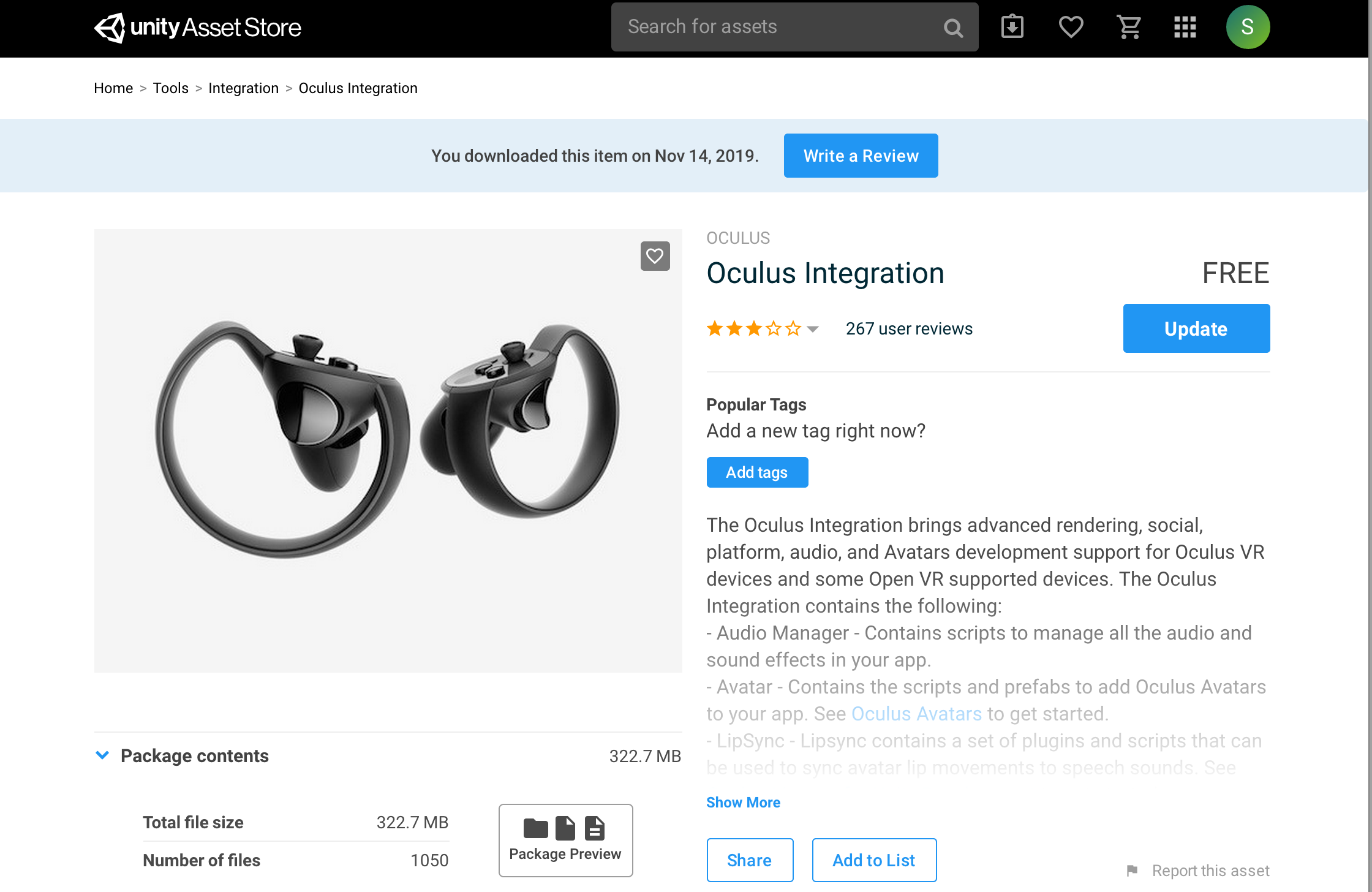Go to Integration breadcrumb

coord(243,88)
